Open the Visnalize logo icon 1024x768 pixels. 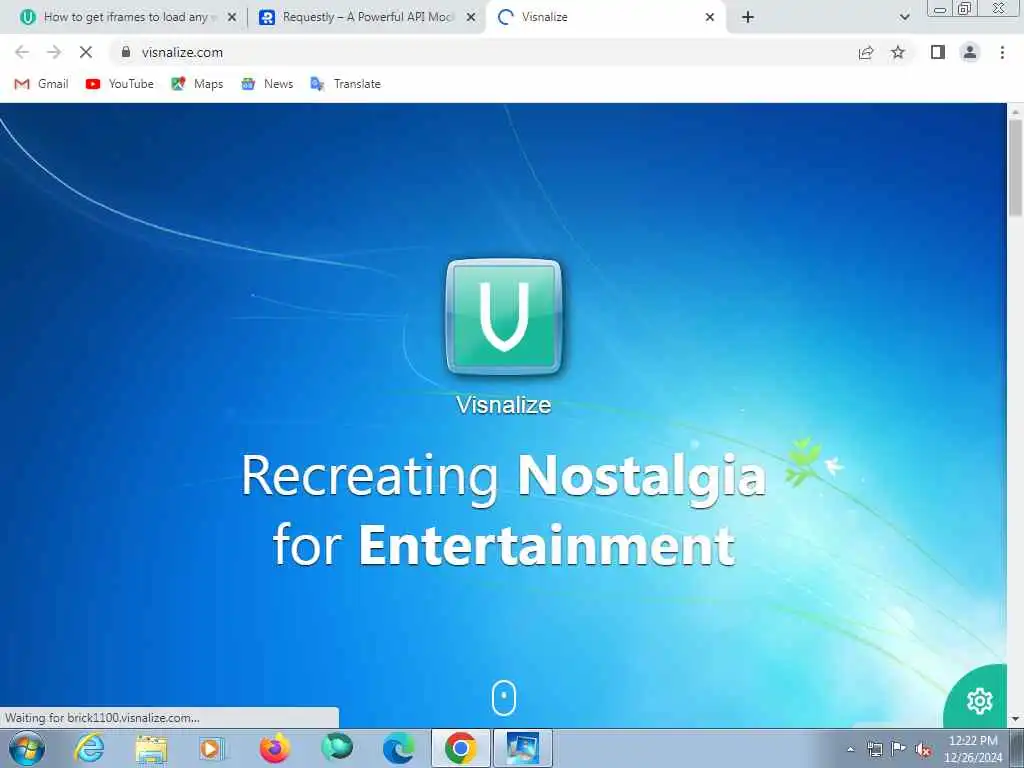point(504,317)
